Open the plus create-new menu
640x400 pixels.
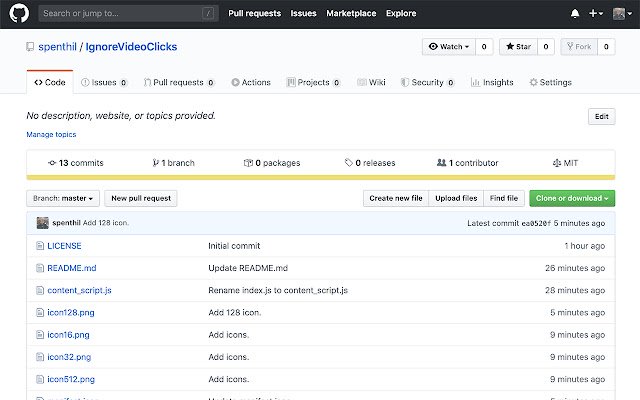pos(596,13)
